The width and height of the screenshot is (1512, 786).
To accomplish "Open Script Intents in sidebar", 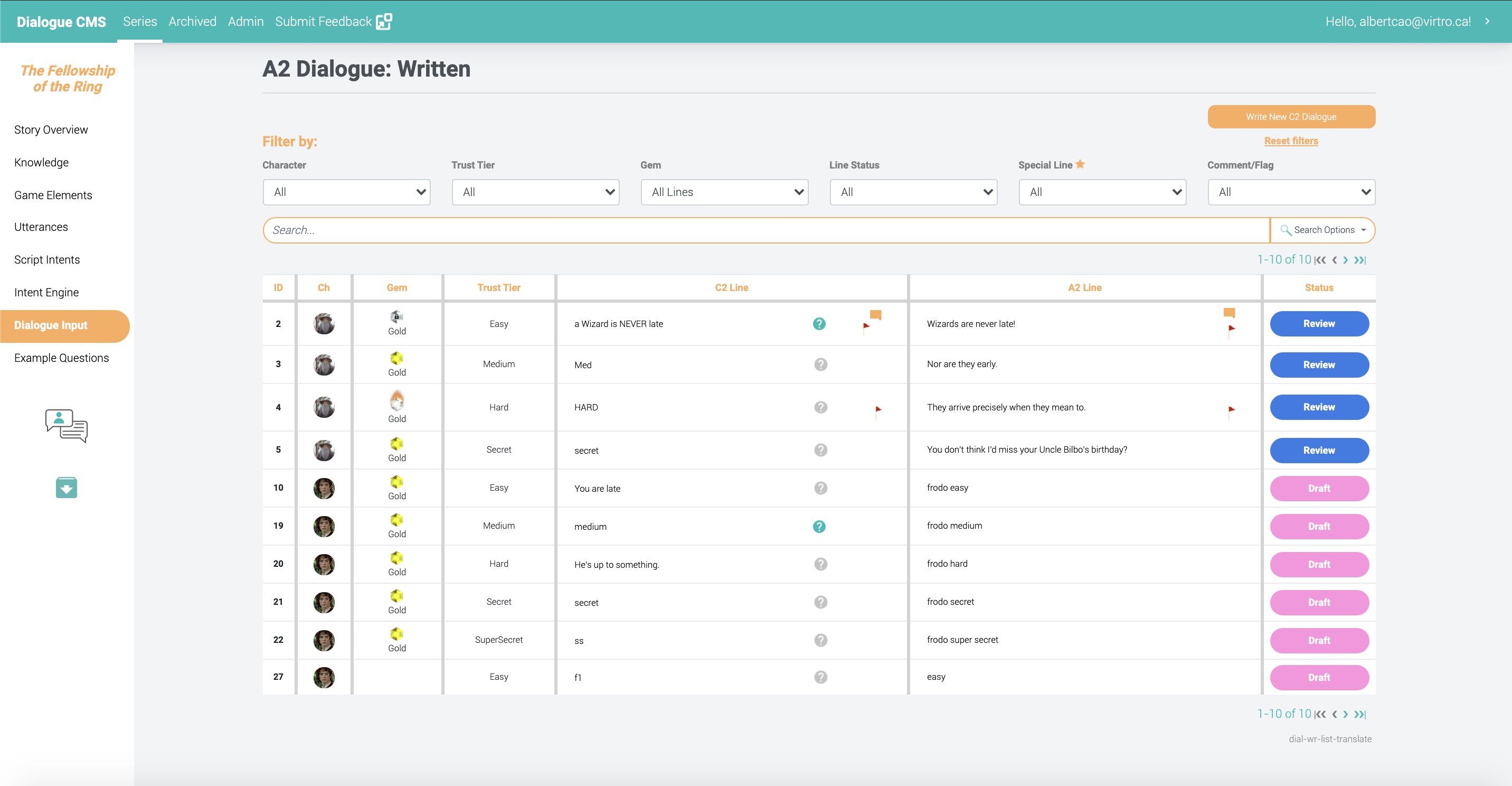I will pyautogui.click(x=47, y=260).
